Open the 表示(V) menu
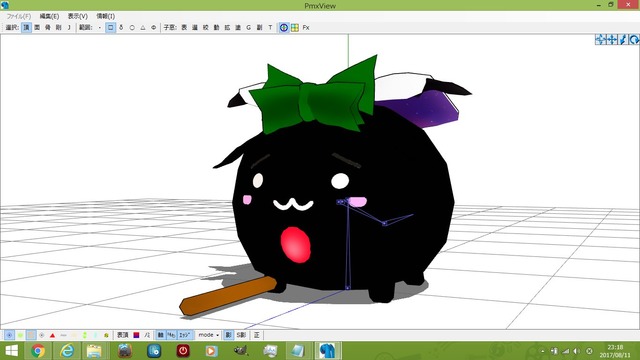This screenshot has height=360, width=640. coord(78,16)
